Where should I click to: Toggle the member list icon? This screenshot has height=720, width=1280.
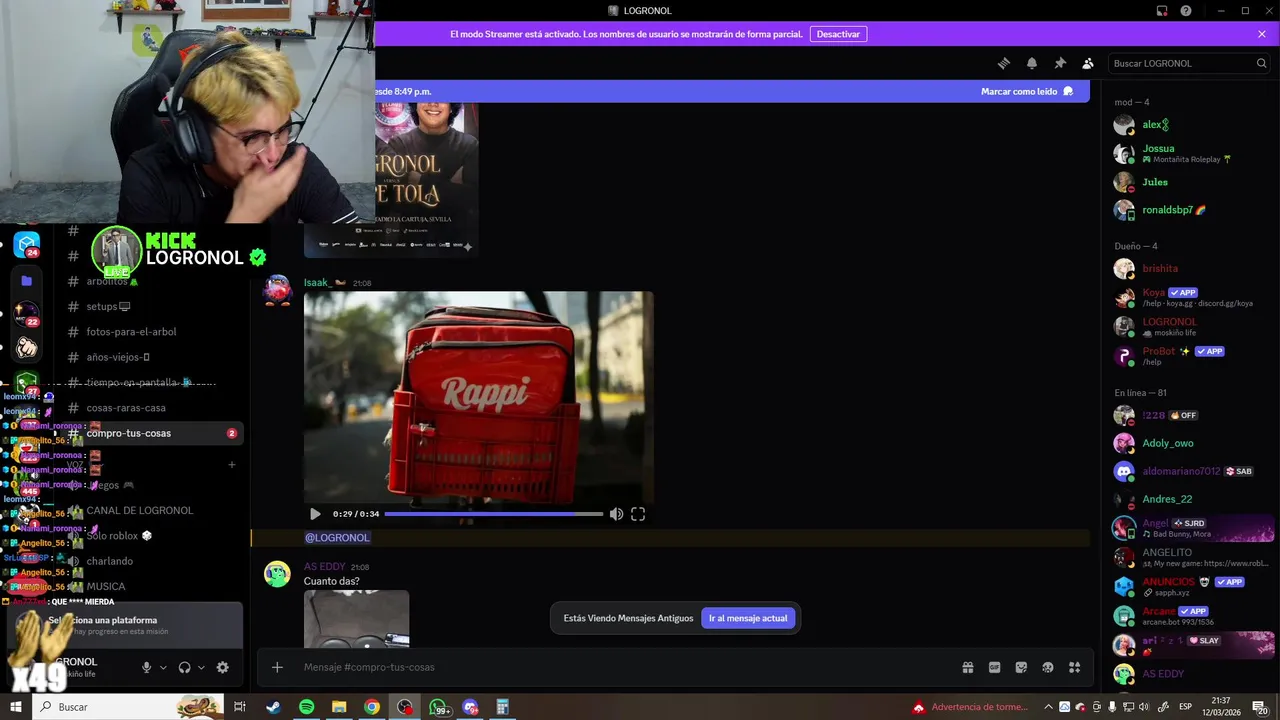click(1088, 63)
